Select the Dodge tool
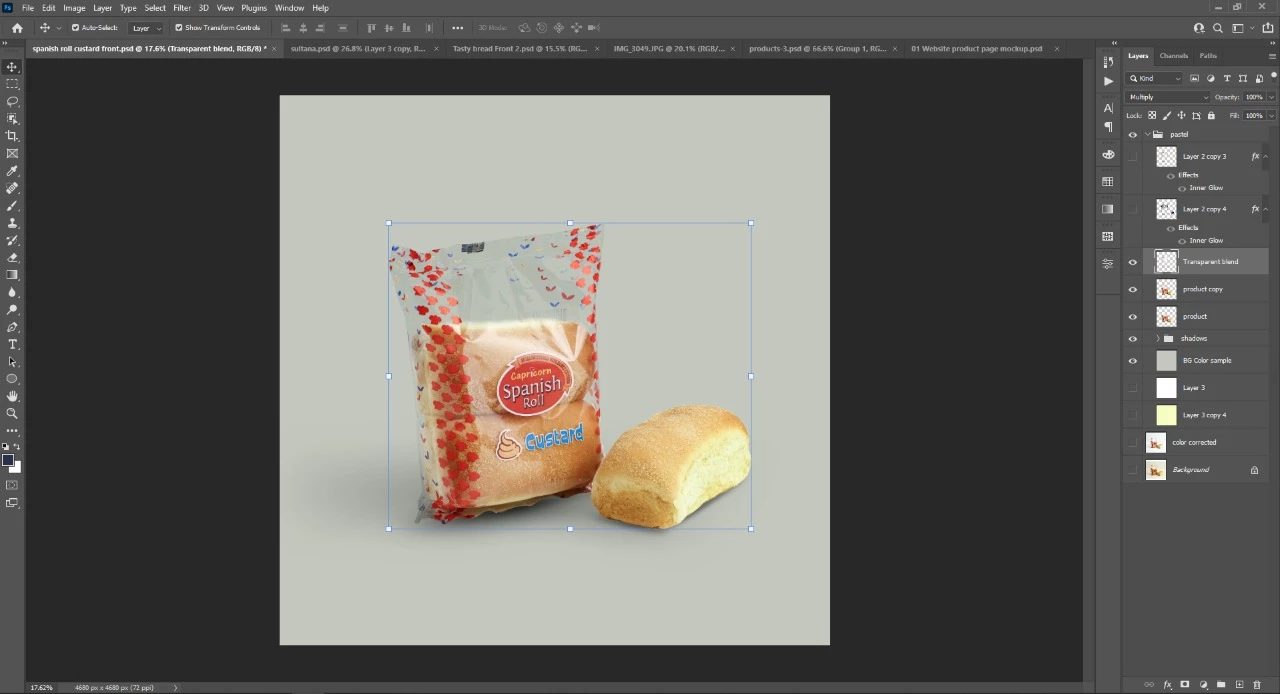 click(12, 310)
